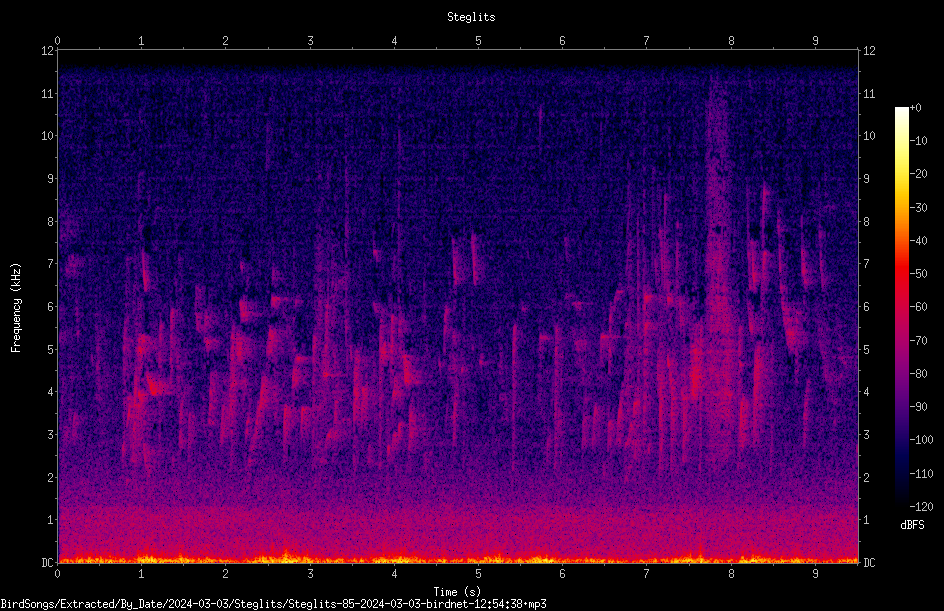
Task: Click the Frequency (kHz) axis label
Action: coord(16,308)
